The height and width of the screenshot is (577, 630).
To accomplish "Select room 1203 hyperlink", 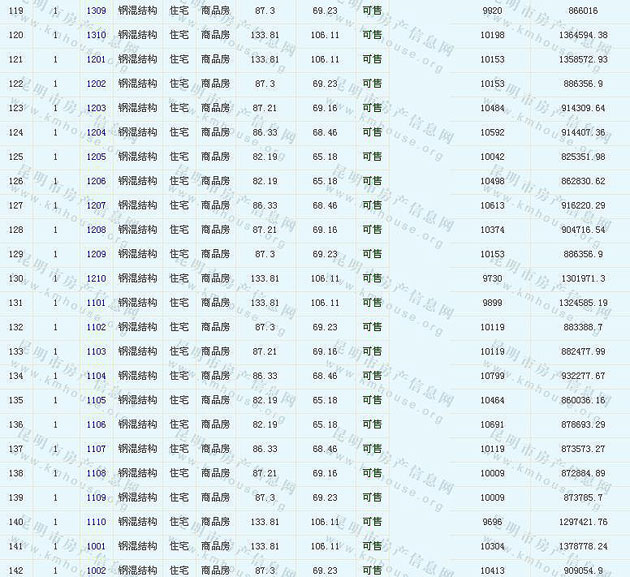I will [96, 108].
